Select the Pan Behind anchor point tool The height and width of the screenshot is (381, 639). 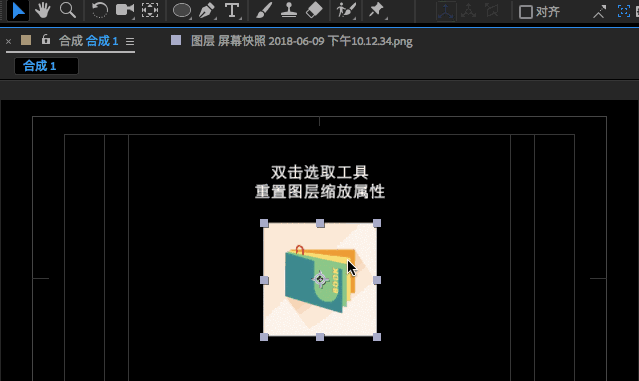[x=150, y=11]
